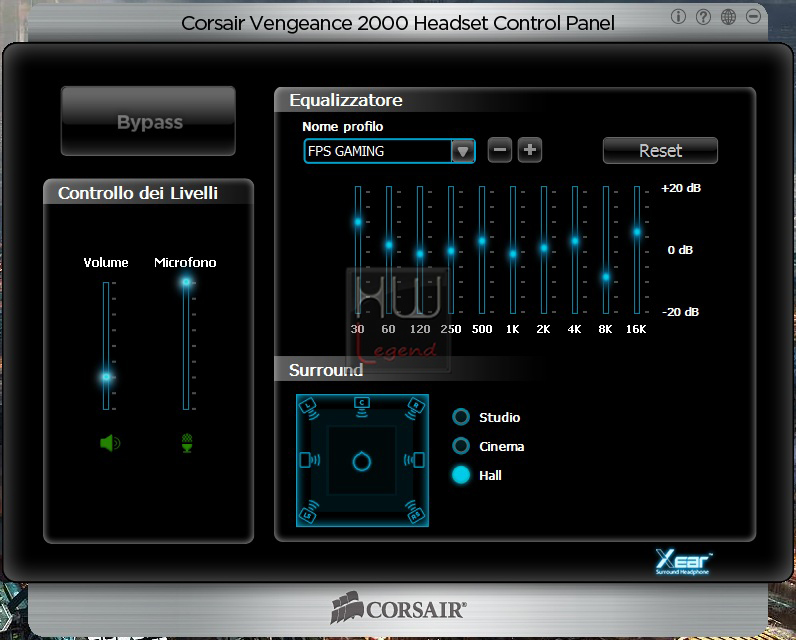
Task: Click the Xear Surround Headphone logo
Action: click(x=683, y=562)
